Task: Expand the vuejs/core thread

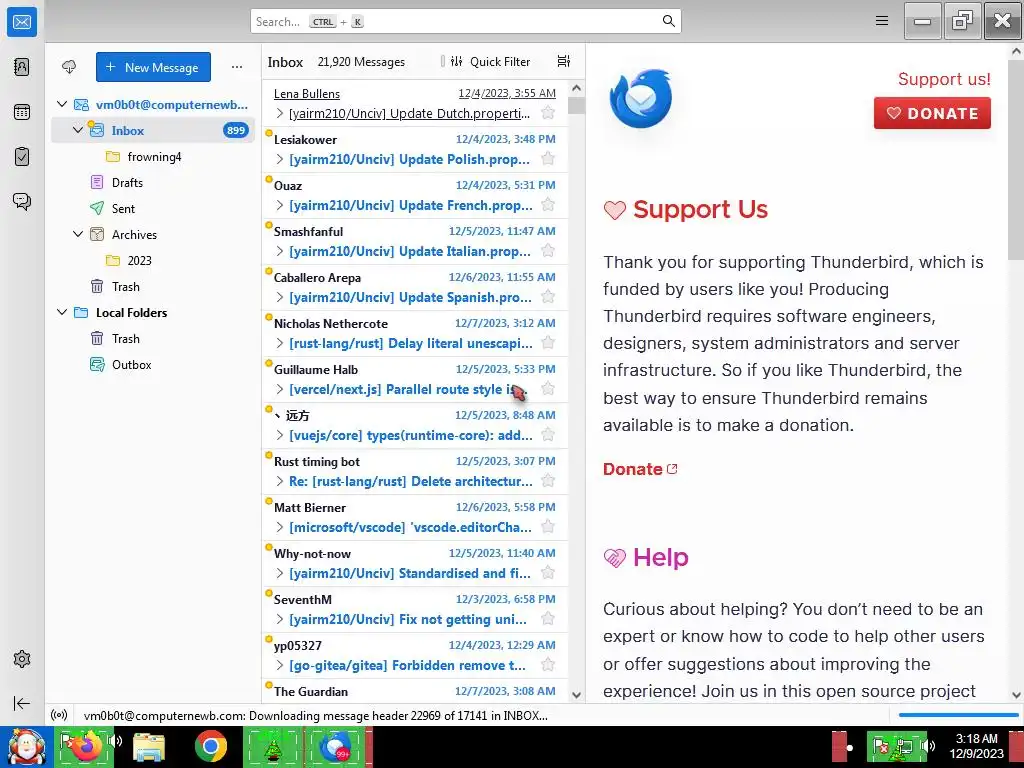Action: coord(280,436)
